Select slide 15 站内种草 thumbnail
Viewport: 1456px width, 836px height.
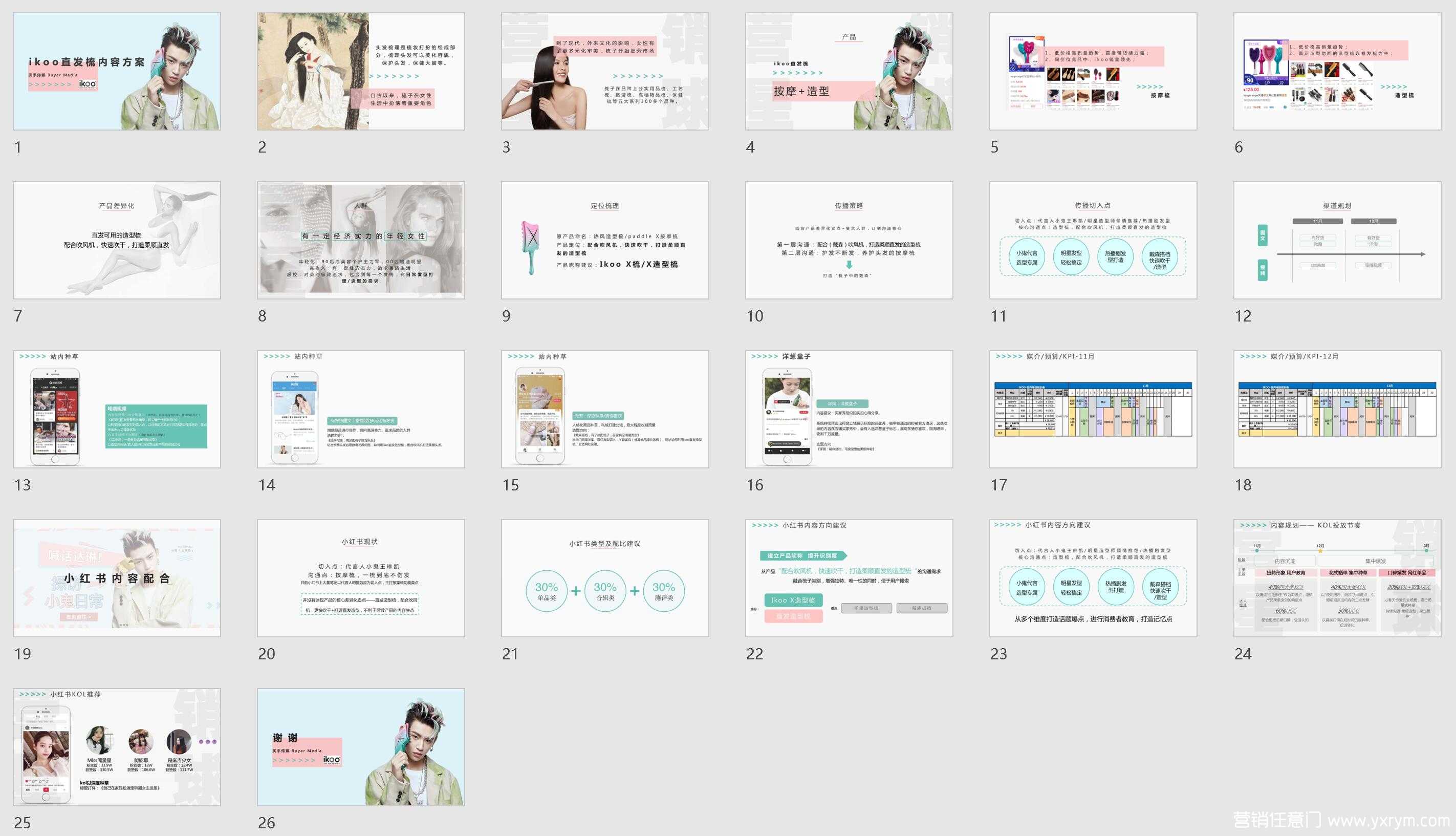[605, 409]
